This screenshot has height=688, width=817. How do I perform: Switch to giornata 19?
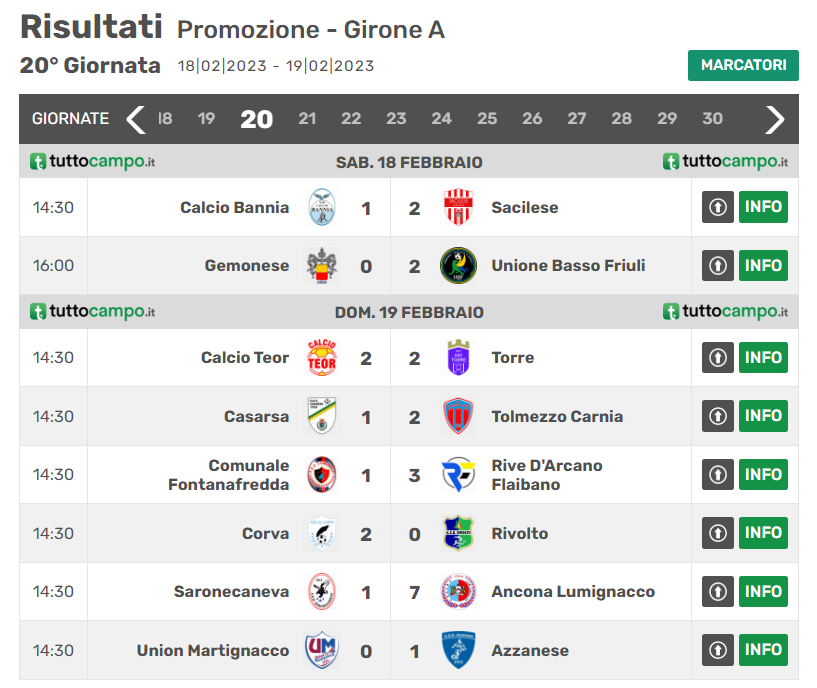(x=206, y=119)
